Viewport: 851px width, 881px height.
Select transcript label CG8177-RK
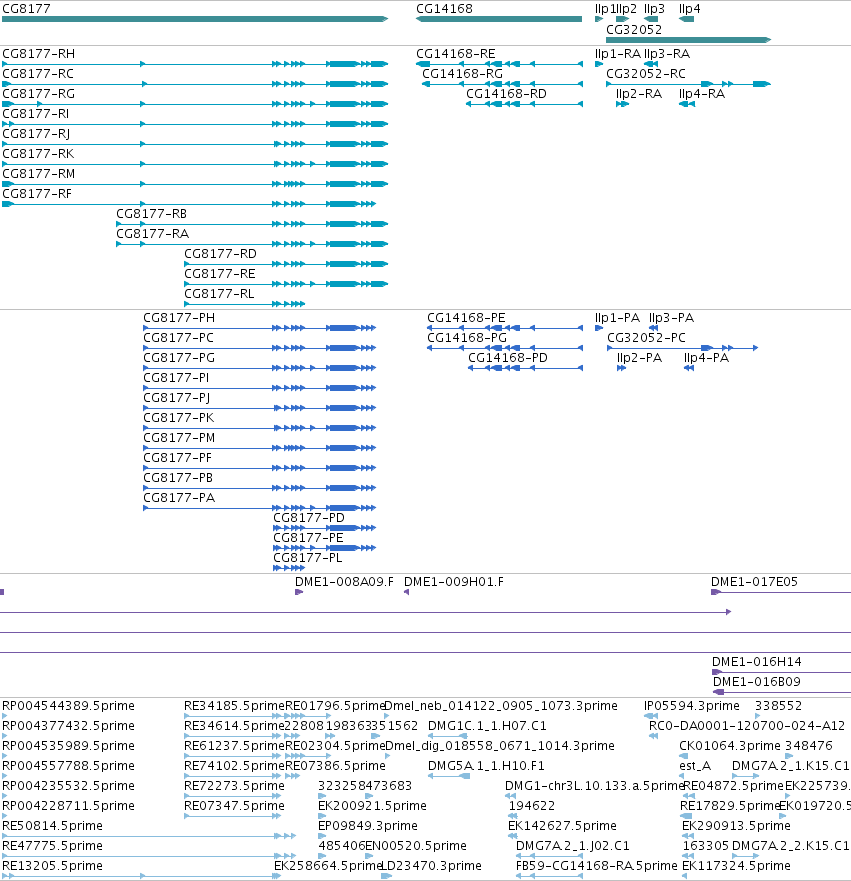click(38, 154)
